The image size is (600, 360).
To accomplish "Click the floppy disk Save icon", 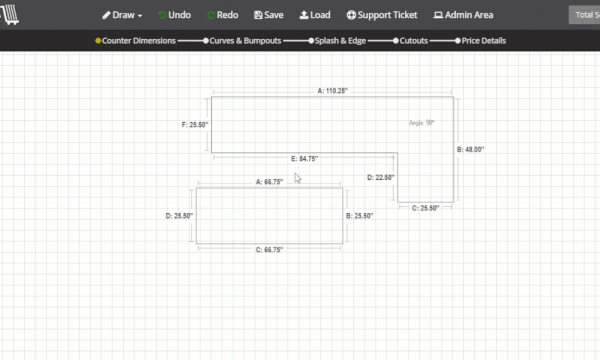I will [x=258, y=15].
